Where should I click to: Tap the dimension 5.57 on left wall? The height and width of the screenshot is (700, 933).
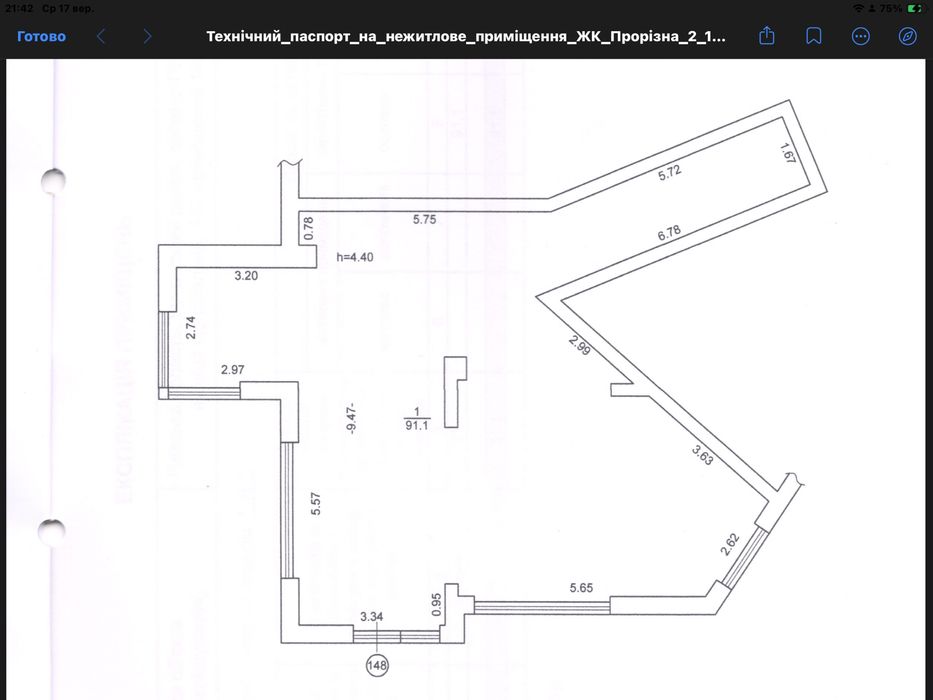[x=316, y=504]
